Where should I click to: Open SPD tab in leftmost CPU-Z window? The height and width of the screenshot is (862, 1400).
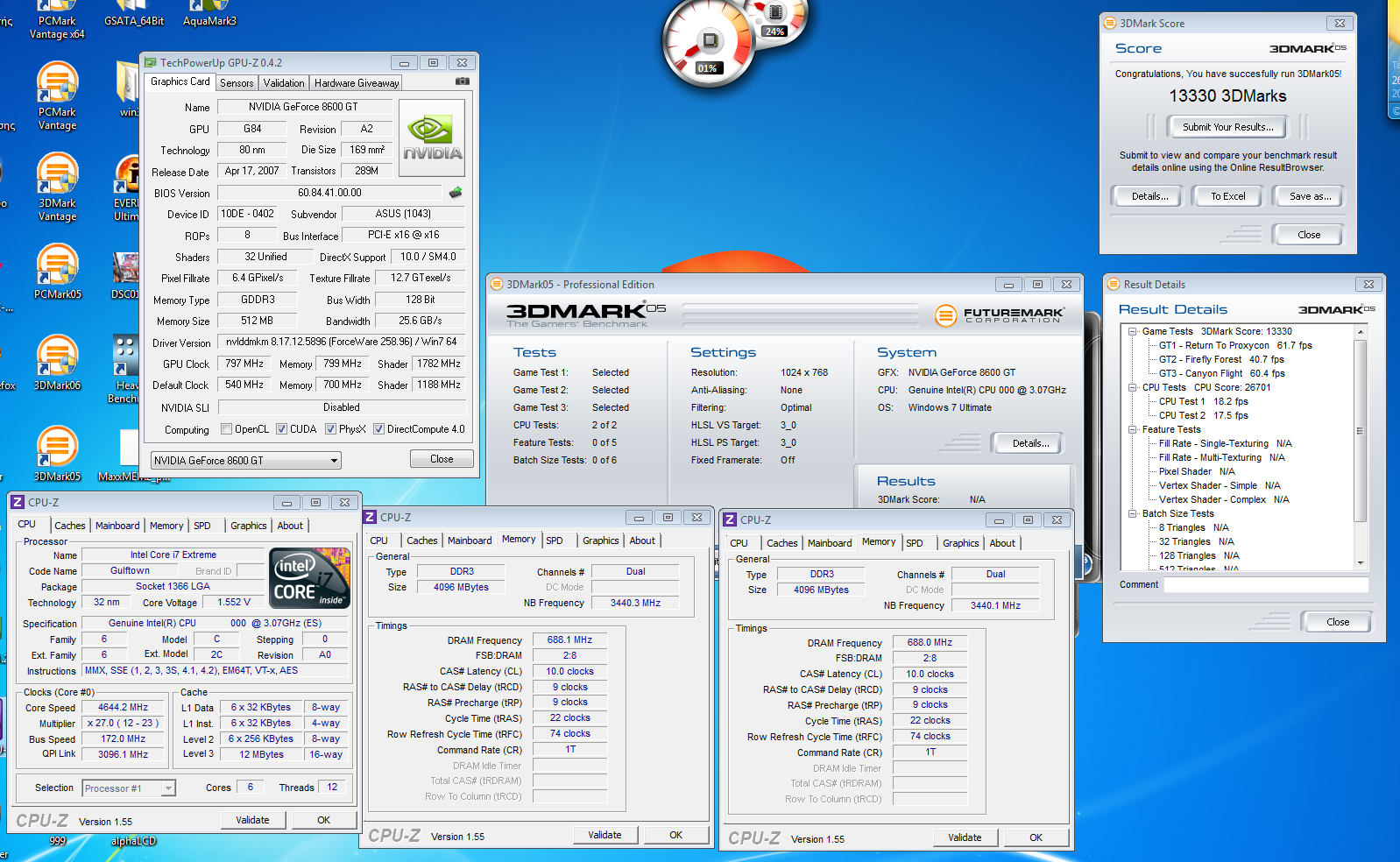coord(202,526)
